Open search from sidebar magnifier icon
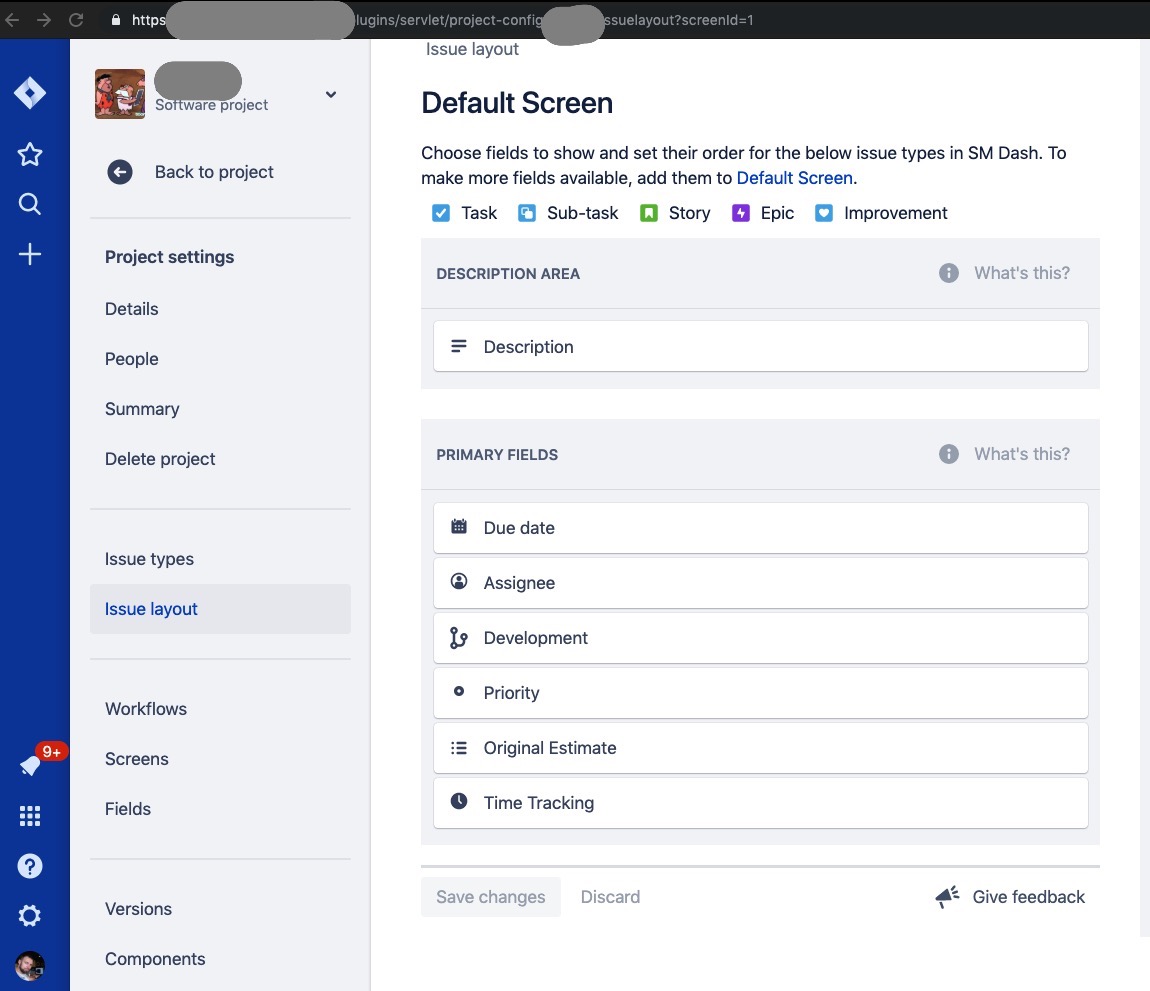Image resolution: width=1150 pixels, height=991 pixels. (x=29, y=204)
